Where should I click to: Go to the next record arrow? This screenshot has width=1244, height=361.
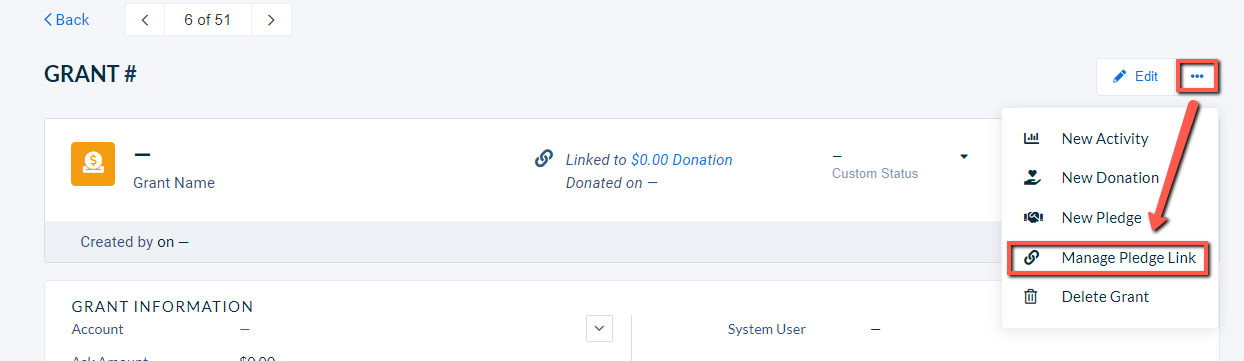(x=271, y=20)
